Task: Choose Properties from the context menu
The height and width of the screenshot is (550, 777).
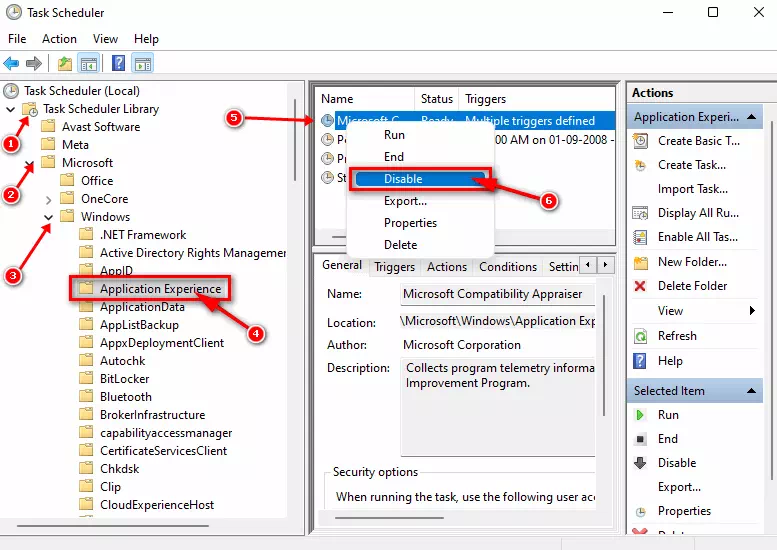Action: pos(410,223)
